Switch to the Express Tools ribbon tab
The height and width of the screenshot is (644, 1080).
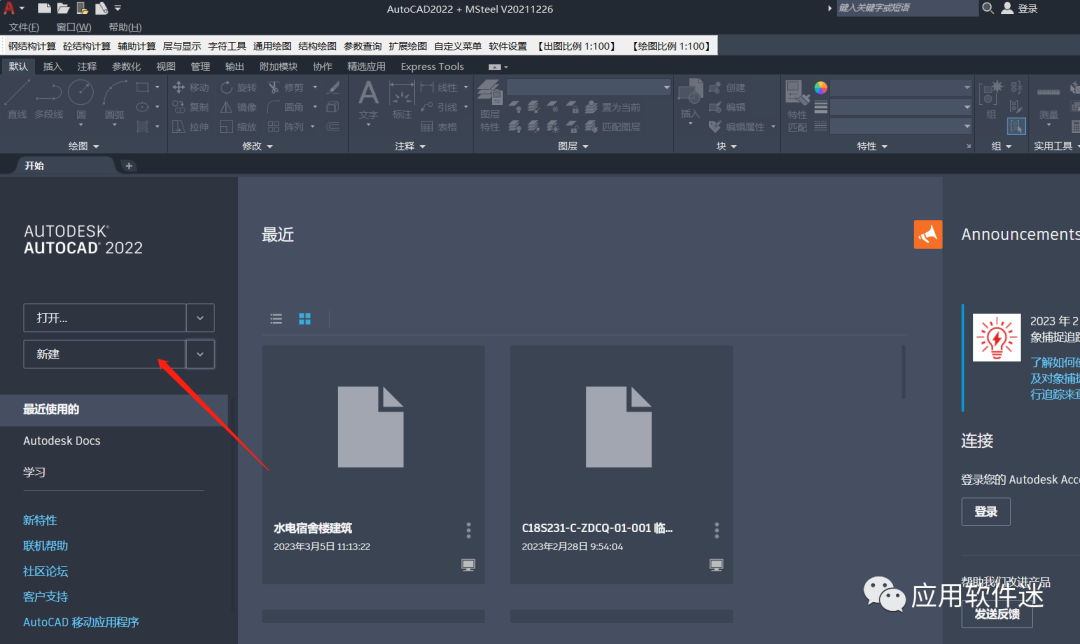pos(432,66)
